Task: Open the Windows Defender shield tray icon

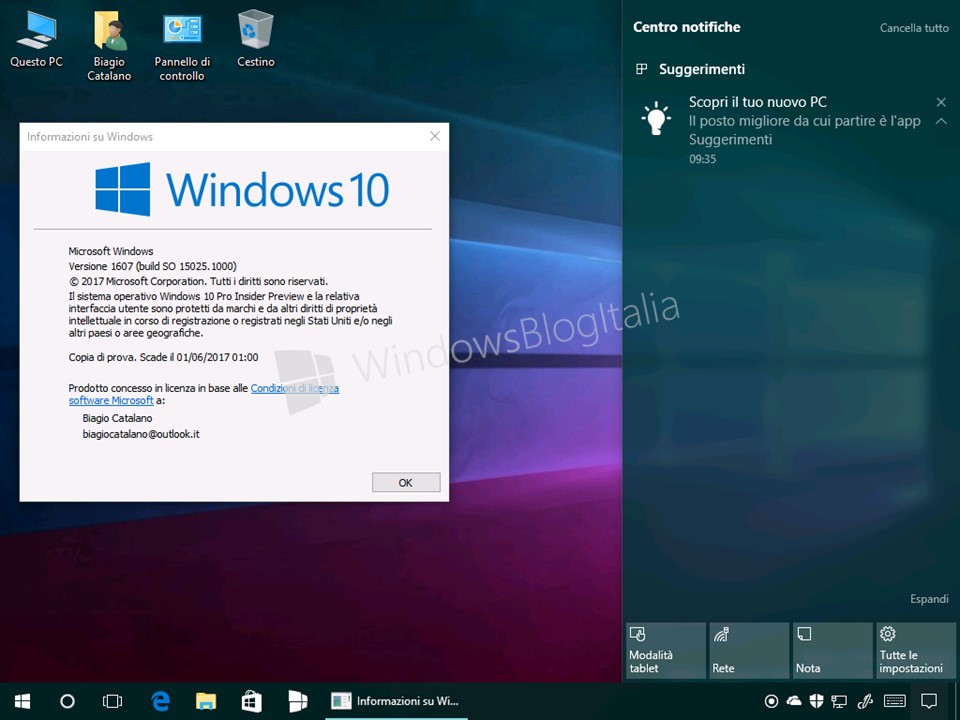Action: click(x=816, y=702)
